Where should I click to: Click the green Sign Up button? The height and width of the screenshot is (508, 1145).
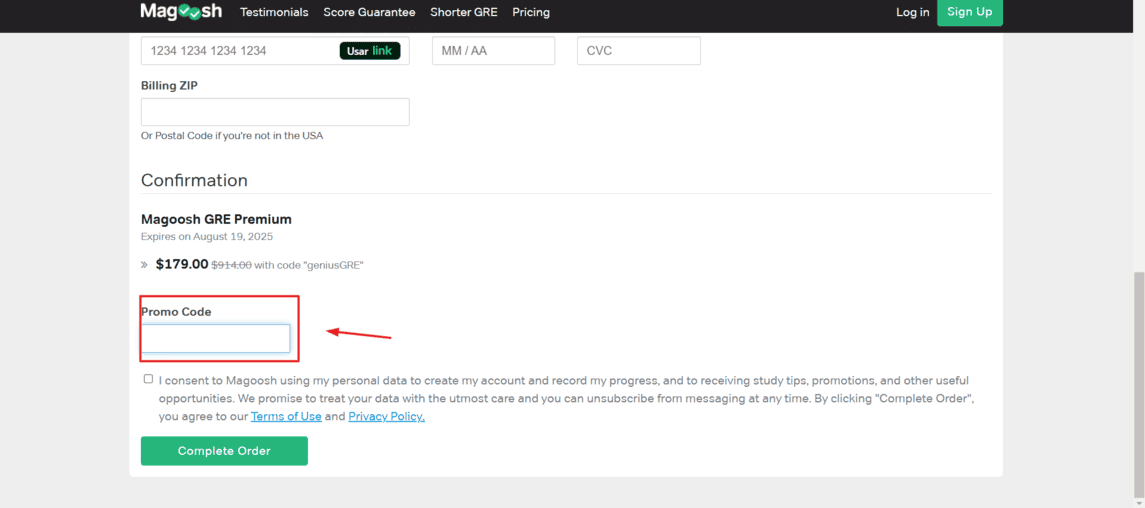point(970,12)
